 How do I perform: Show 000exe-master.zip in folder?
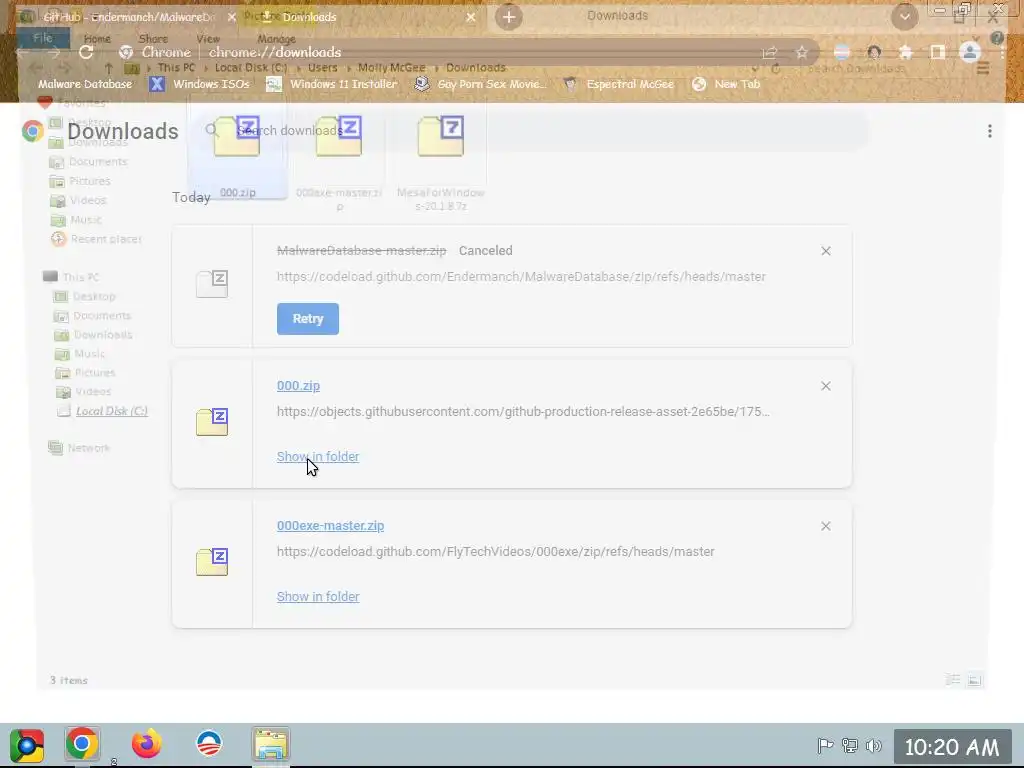point(318,596)
